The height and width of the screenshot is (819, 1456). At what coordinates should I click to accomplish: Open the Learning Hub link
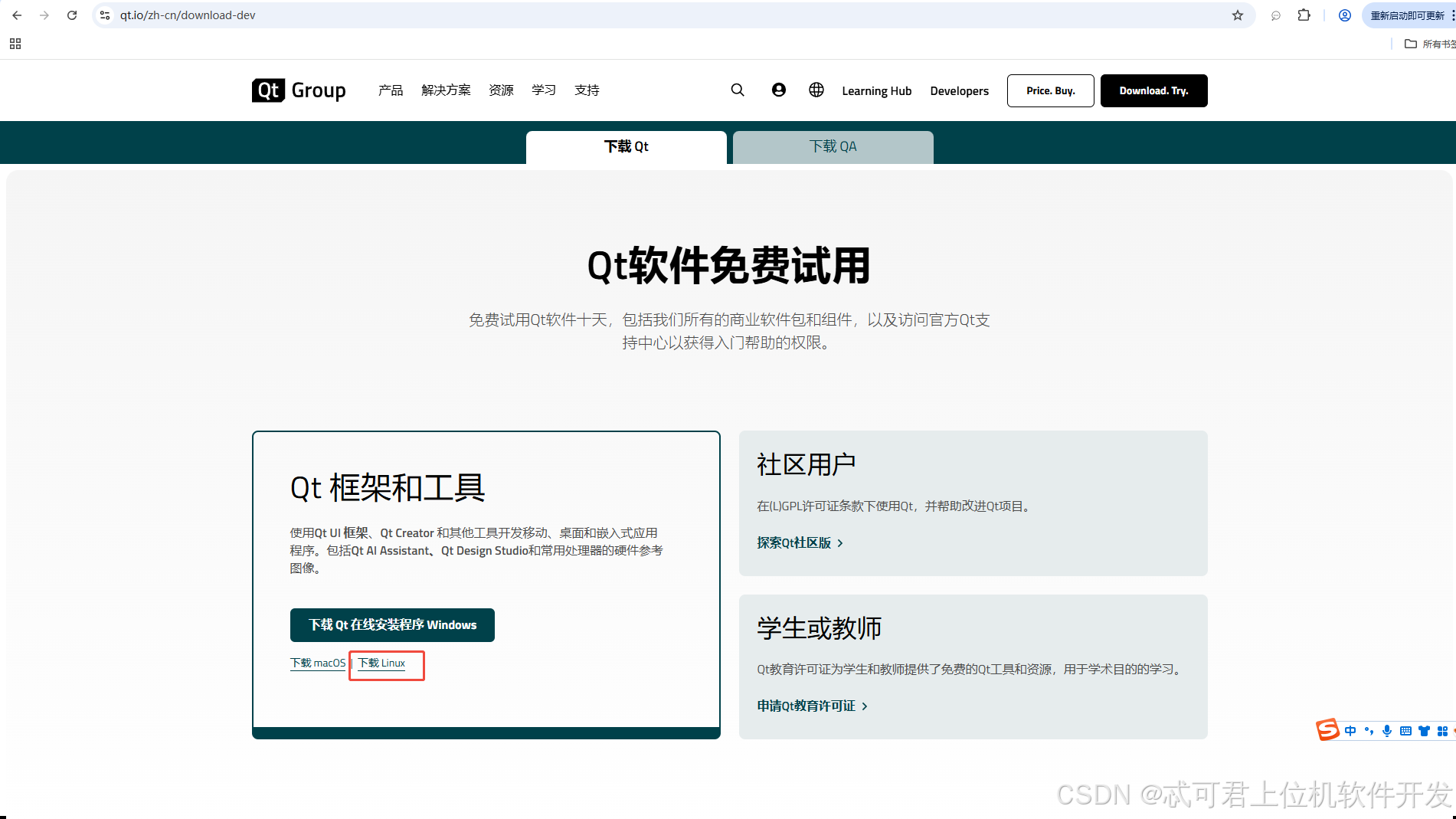877,90
